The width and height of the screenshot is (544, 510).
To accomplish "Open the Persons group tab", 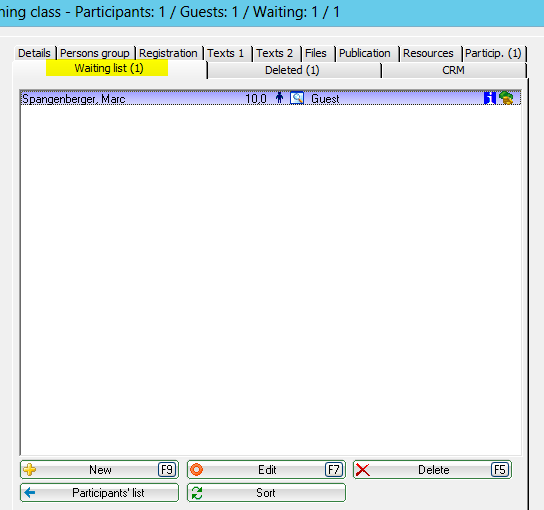I will (95, 53).
